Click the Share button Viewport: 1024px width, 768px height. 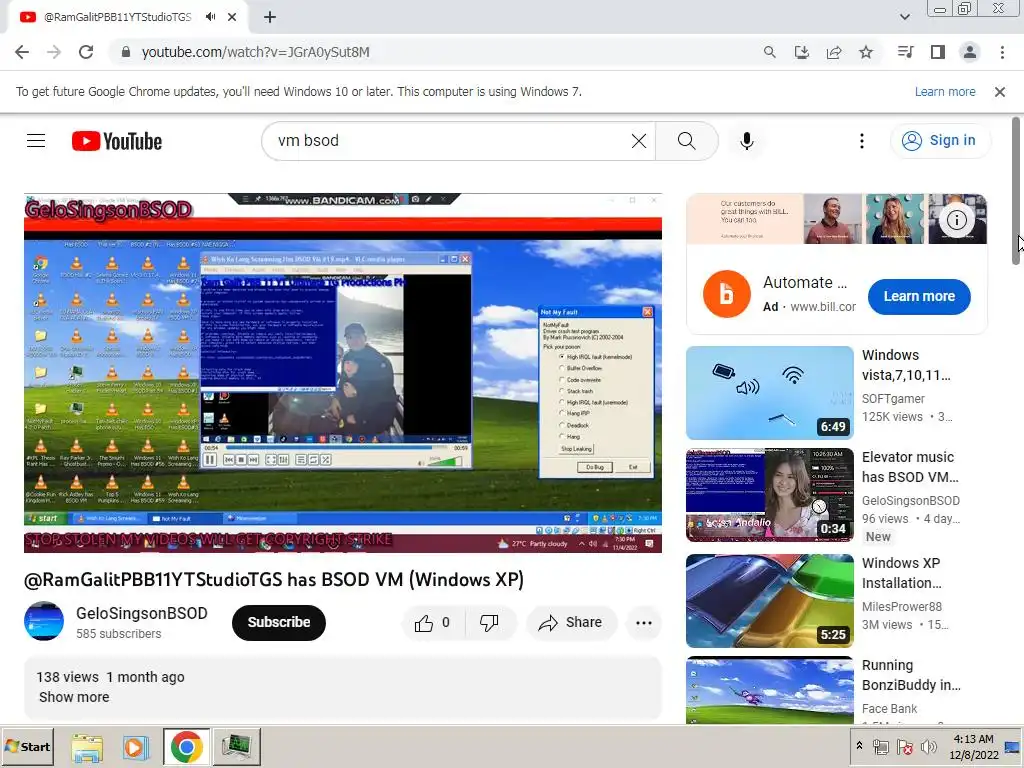coord(569,623)
